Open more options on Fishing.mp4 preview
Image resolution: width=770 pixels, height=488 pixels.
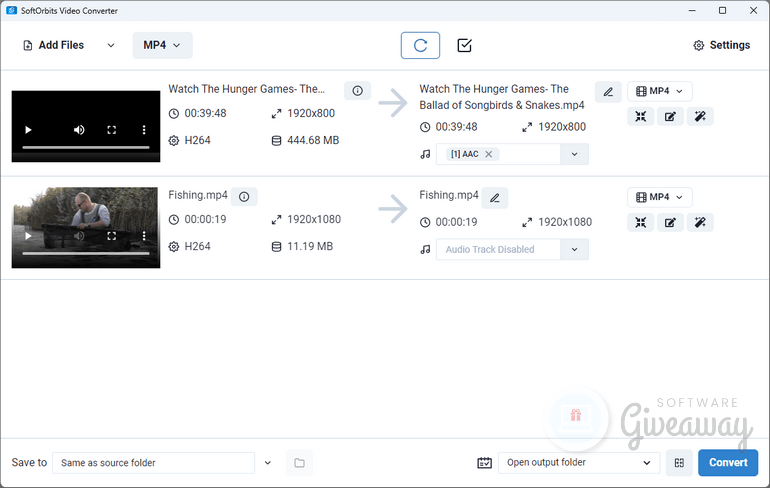144,236
